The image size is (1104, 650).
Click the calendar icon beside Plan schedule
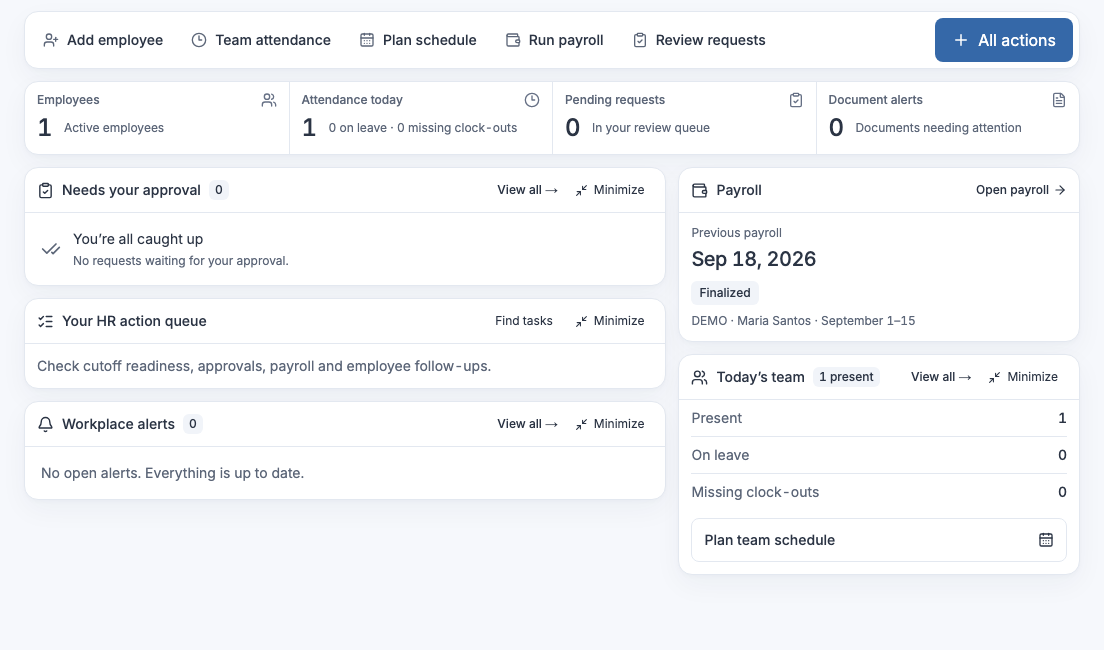click(x=367, y=40)
